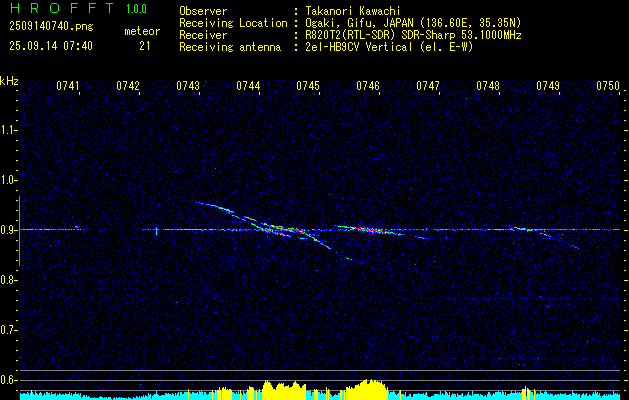Click the 'Receiver' field label
The image size is (629, 400).
[x=203, y=35]
